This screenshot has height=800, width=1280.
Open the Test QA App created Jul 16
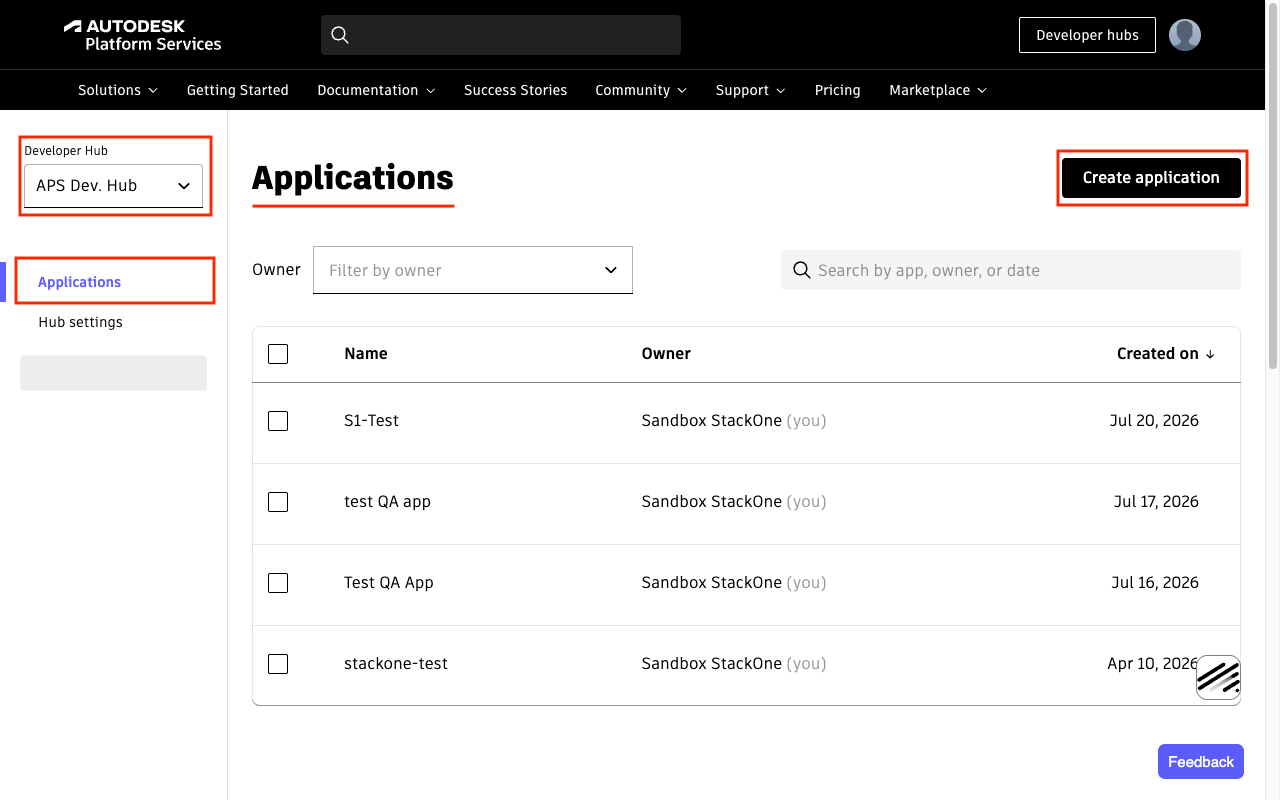[x=389, y=583]
